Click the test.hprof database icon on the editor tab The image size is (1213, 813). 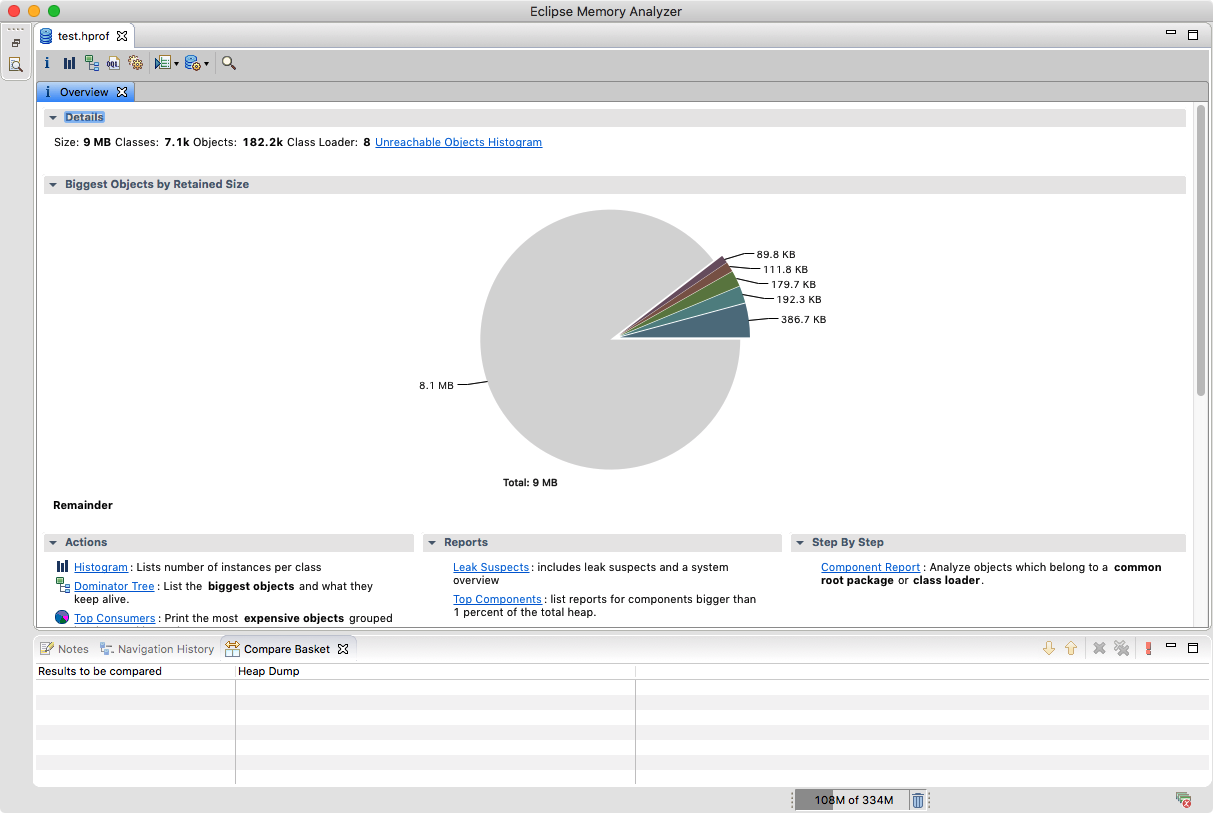(46, 36)
